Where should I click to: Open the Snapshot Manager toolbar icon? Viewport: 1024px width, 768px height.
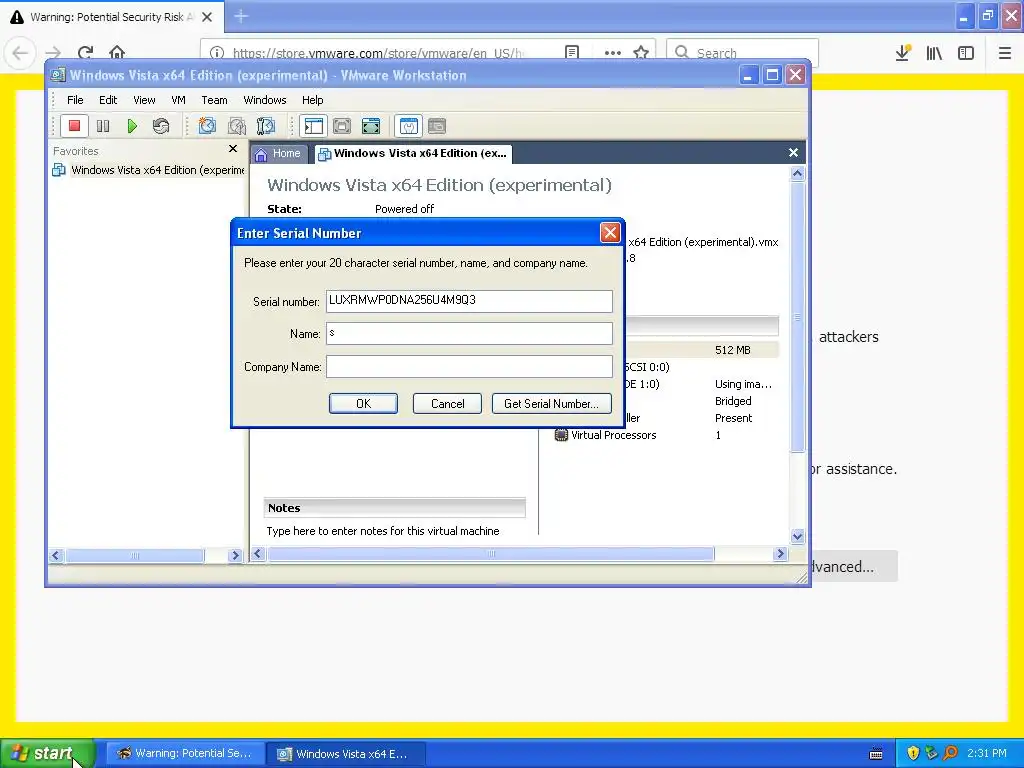pos(266,126)
